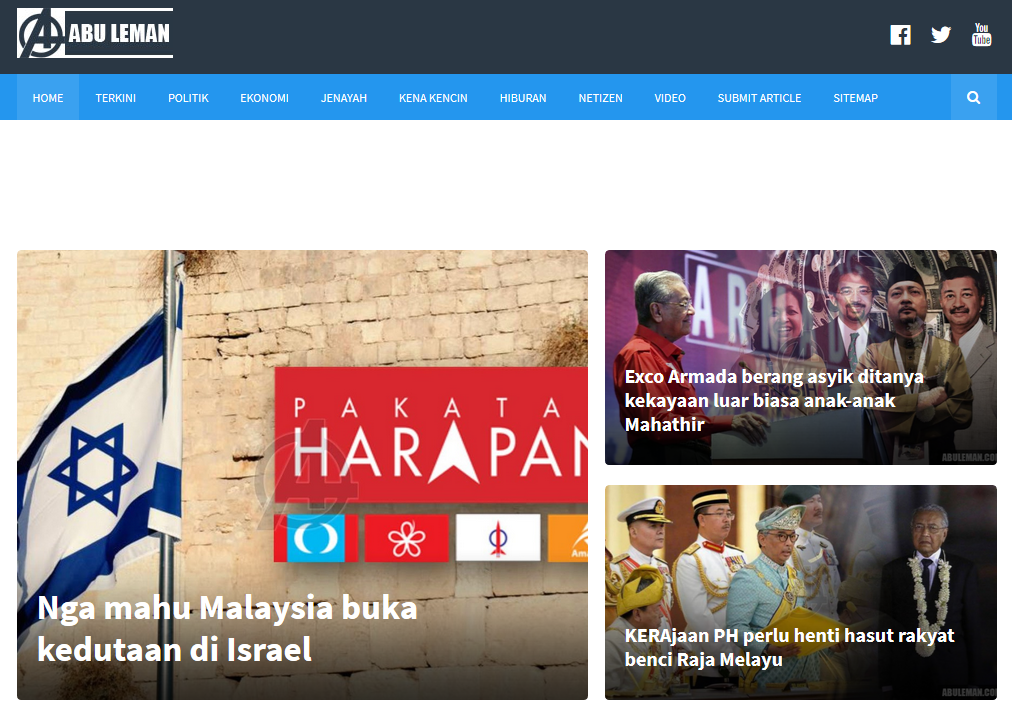This screenshot has height=719, width=1012.
Task: Open the Video menu item
Action: (670, 98)
